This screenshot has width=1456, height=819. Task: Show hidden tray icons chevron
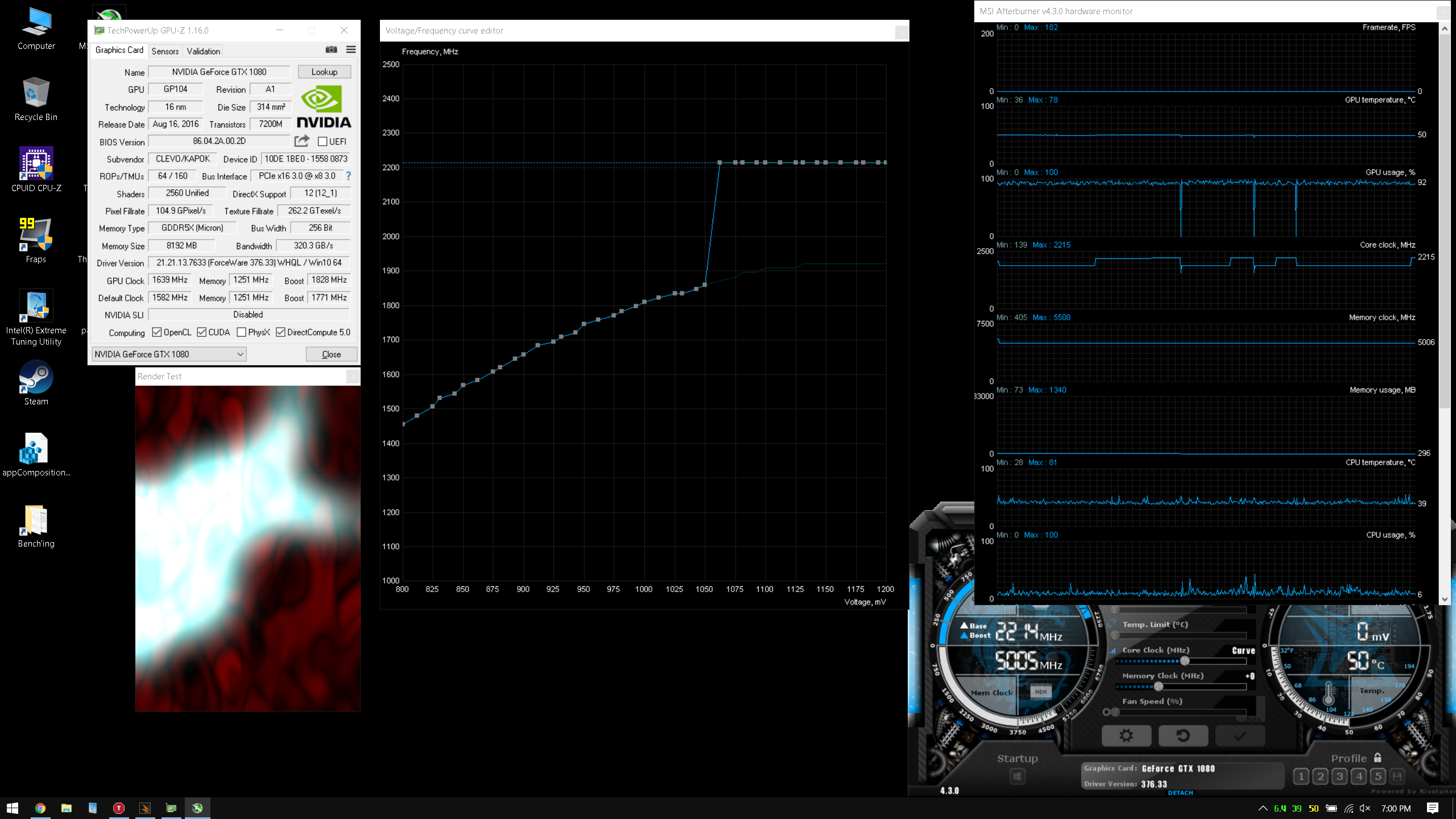click(x=1263, y=808)
